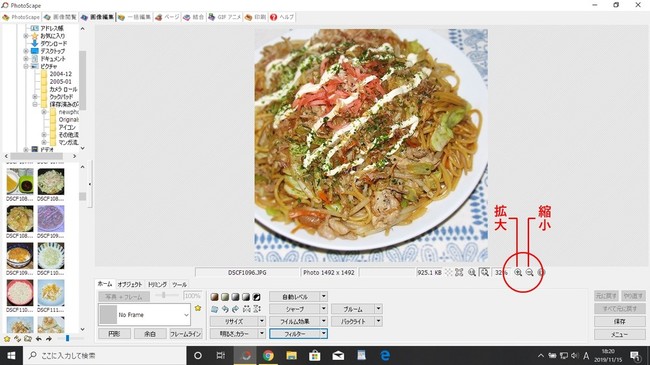Viewport: 650px width, 365px height.
Task: Click the DSCF1096.JPG filename in status bar
Action: click(247, 273)
